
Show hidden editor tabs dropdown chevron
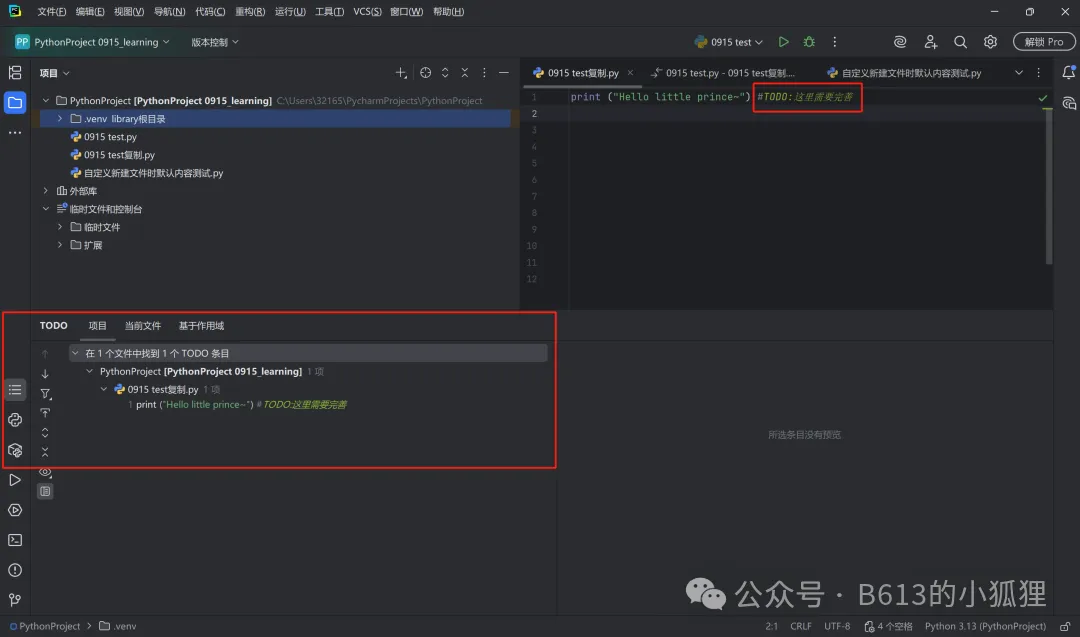tap(1019, 72)
